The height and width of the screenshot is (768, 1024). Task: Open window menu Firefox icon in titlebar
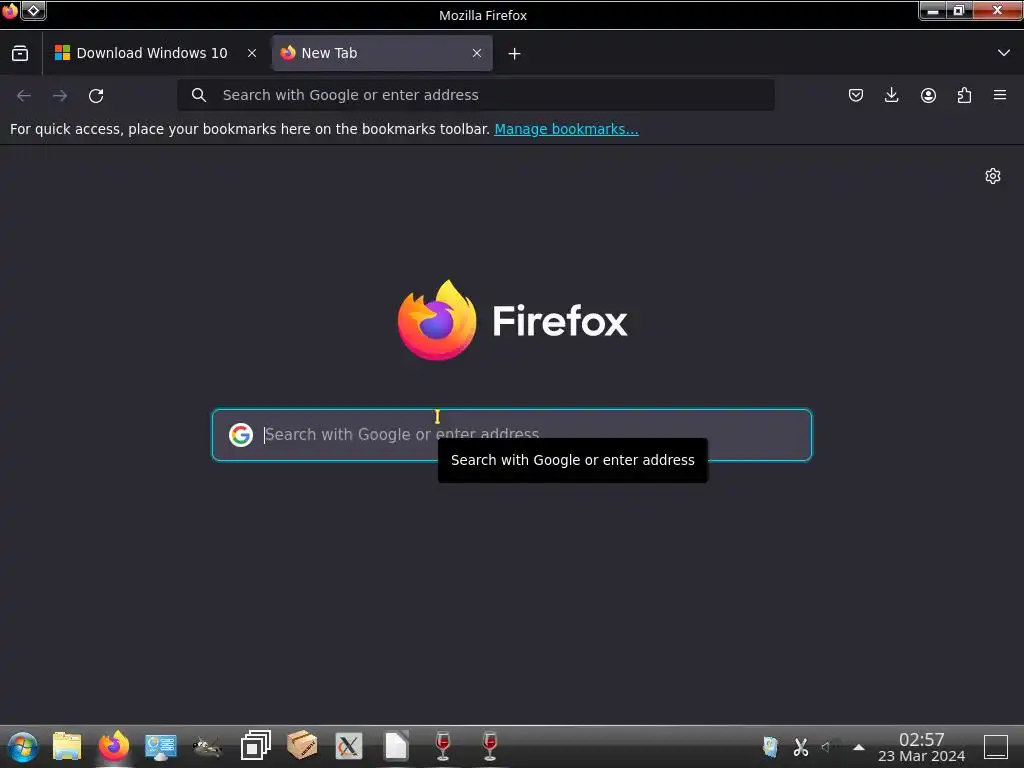pos(10,11)
